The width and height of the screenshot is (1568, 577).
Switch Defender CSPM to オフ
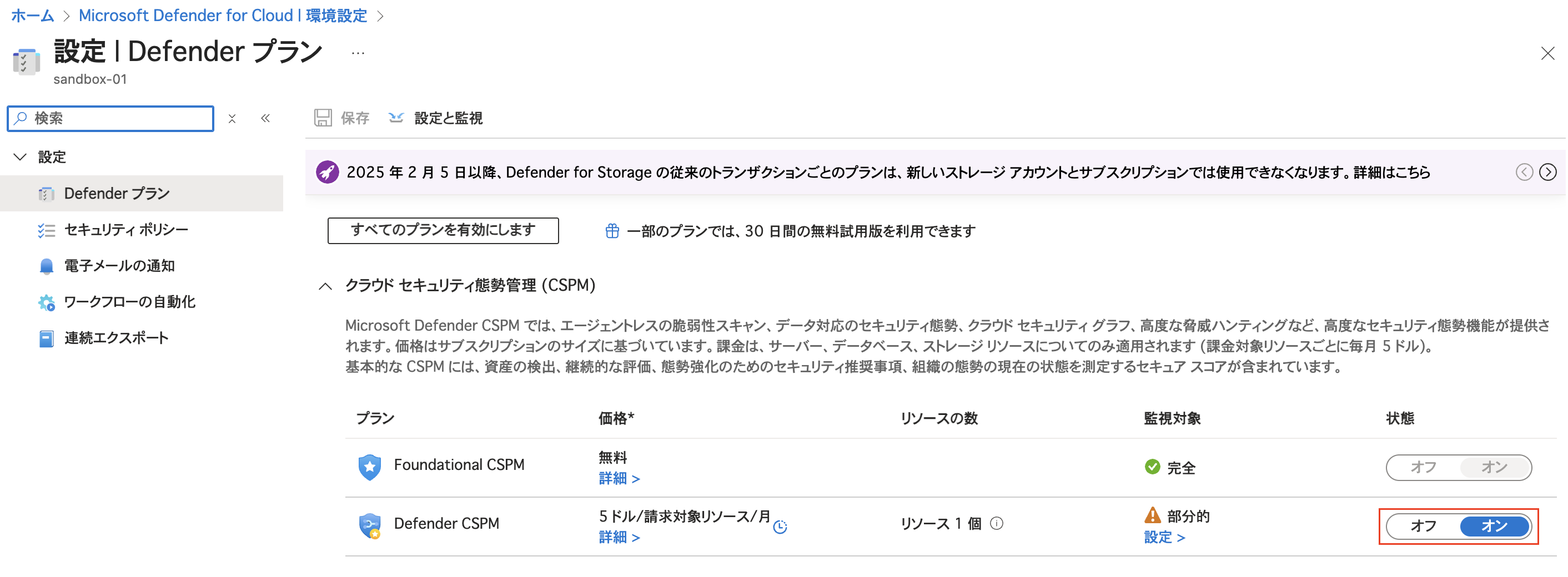click(1423, 527)
